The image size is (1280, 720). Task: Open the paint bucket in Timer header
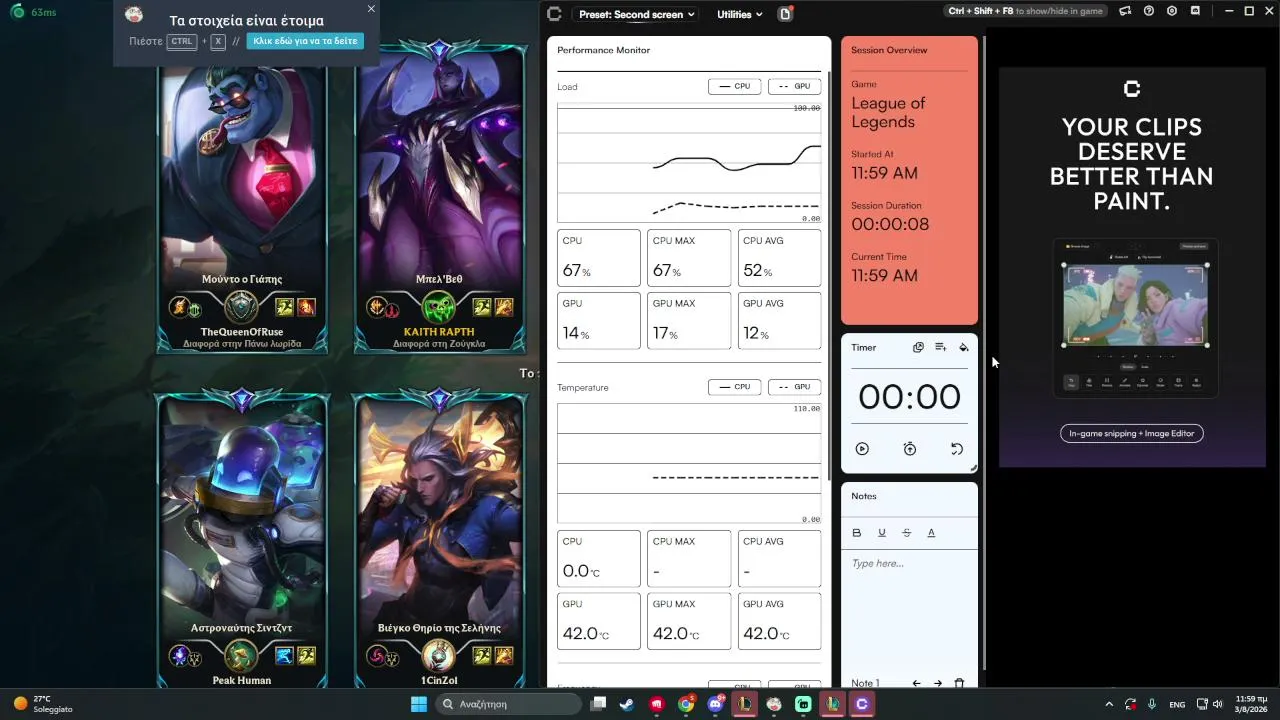(x=964, y=347)
